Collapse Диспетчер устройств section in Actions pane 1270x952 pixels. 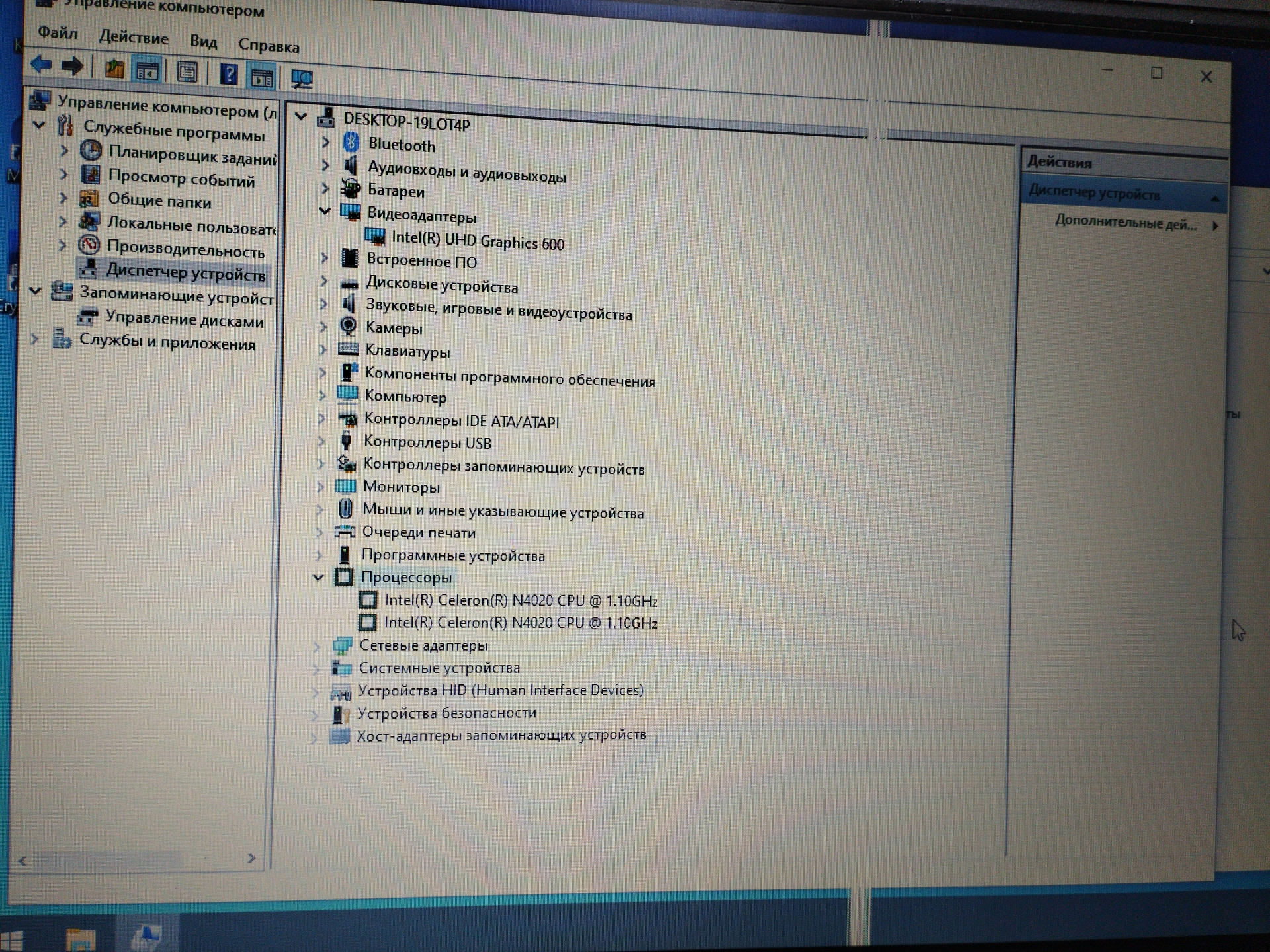click(x=1214, y=199)
